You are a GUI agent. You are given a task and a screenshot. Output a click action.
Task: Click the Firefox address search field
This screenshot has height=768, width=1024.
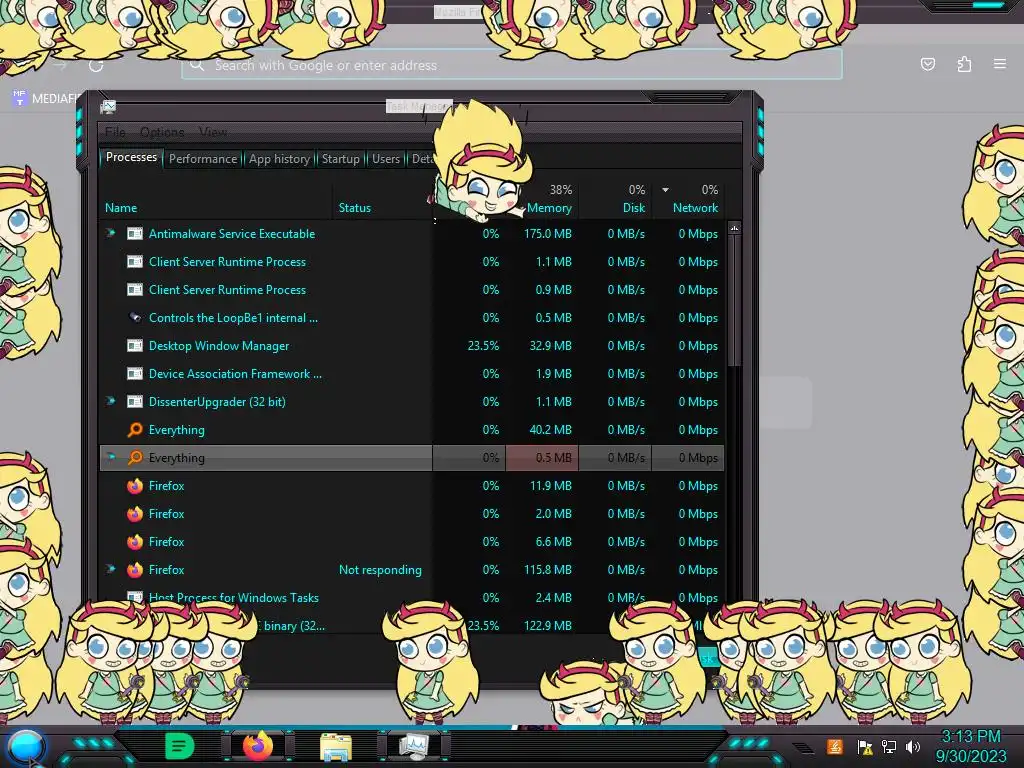[512, 65]
